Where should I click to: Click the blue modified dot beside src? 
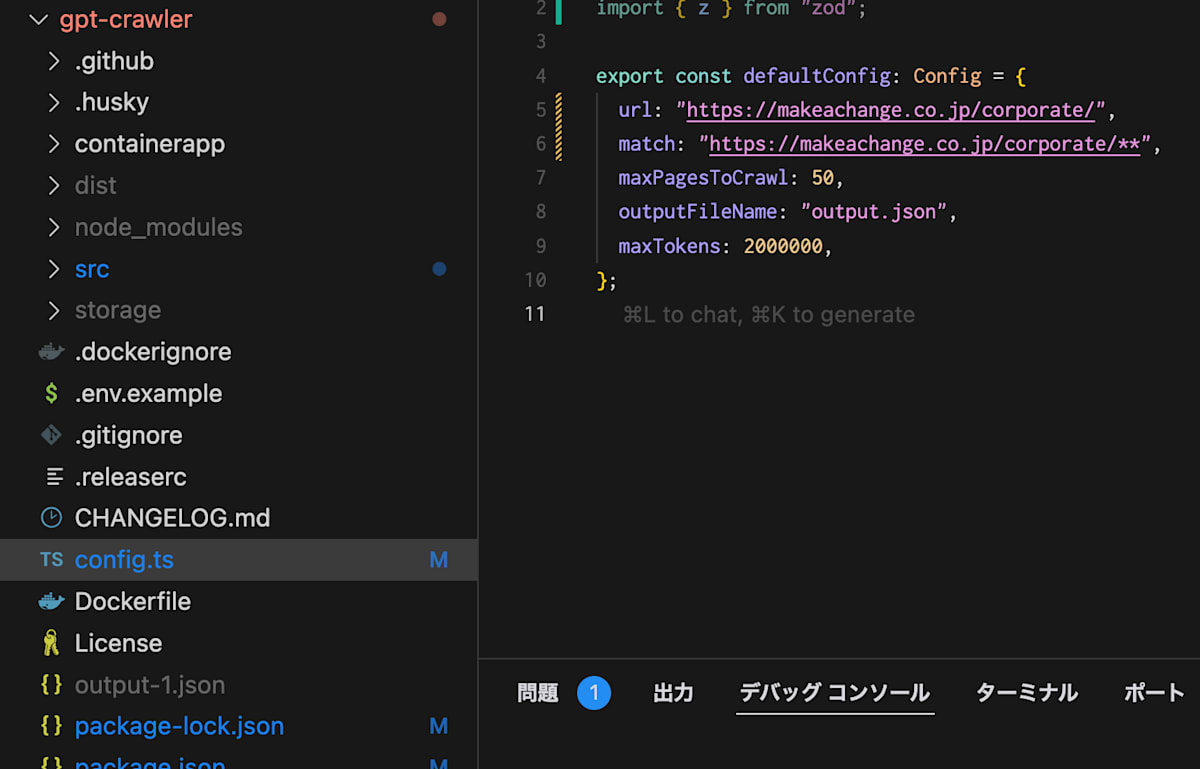point(438,268)
